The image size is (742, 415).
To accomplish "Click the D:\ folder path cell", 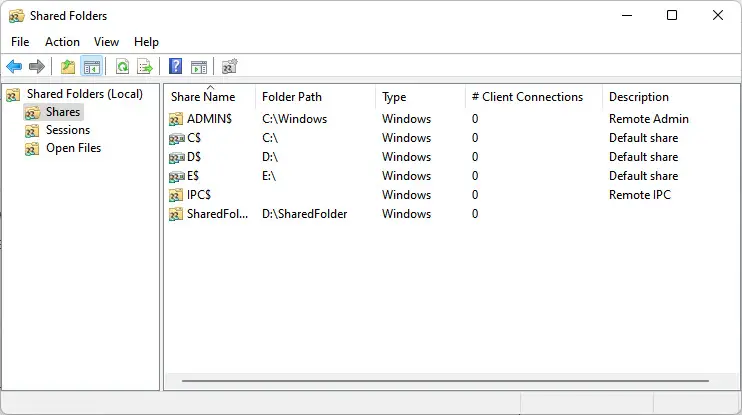I will [x=270, y=157].
